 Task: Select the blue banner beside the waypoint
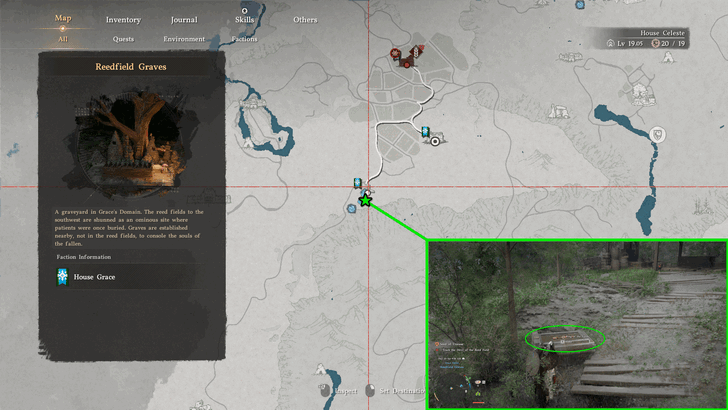click(425, 132)
